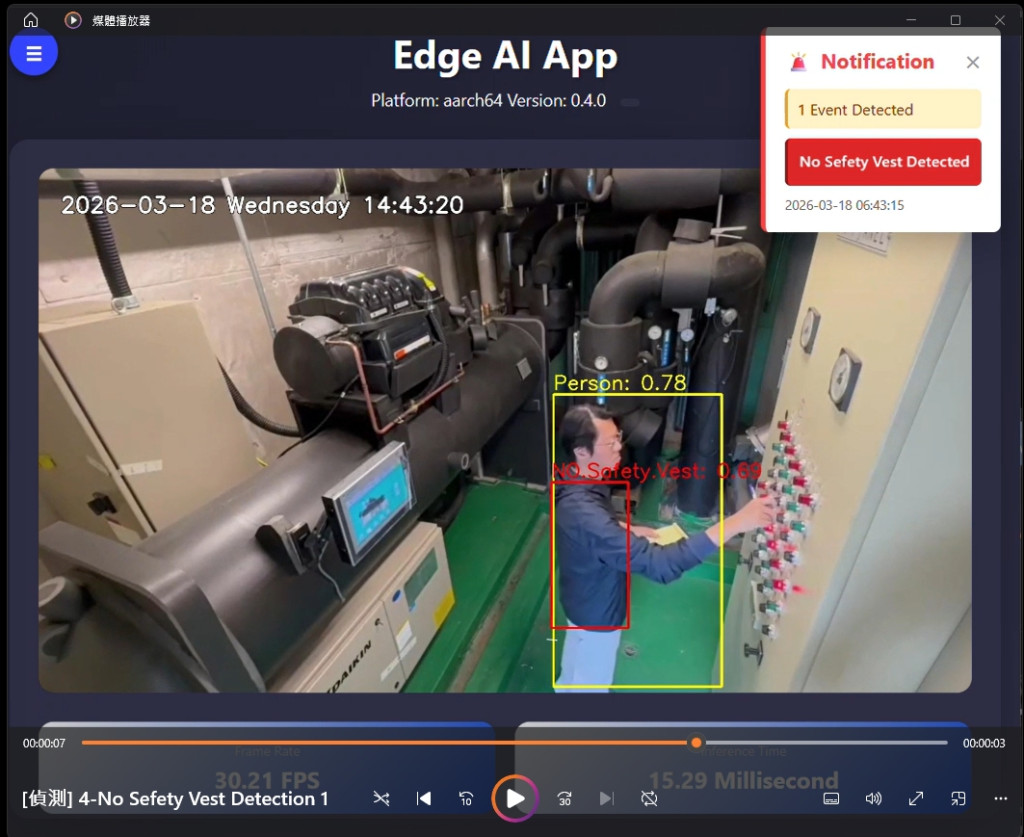The width and height of the screenshot is (1024, 837).
Task: Click the No Sefety Vest Detected button
Action: (x=883, y=162)
